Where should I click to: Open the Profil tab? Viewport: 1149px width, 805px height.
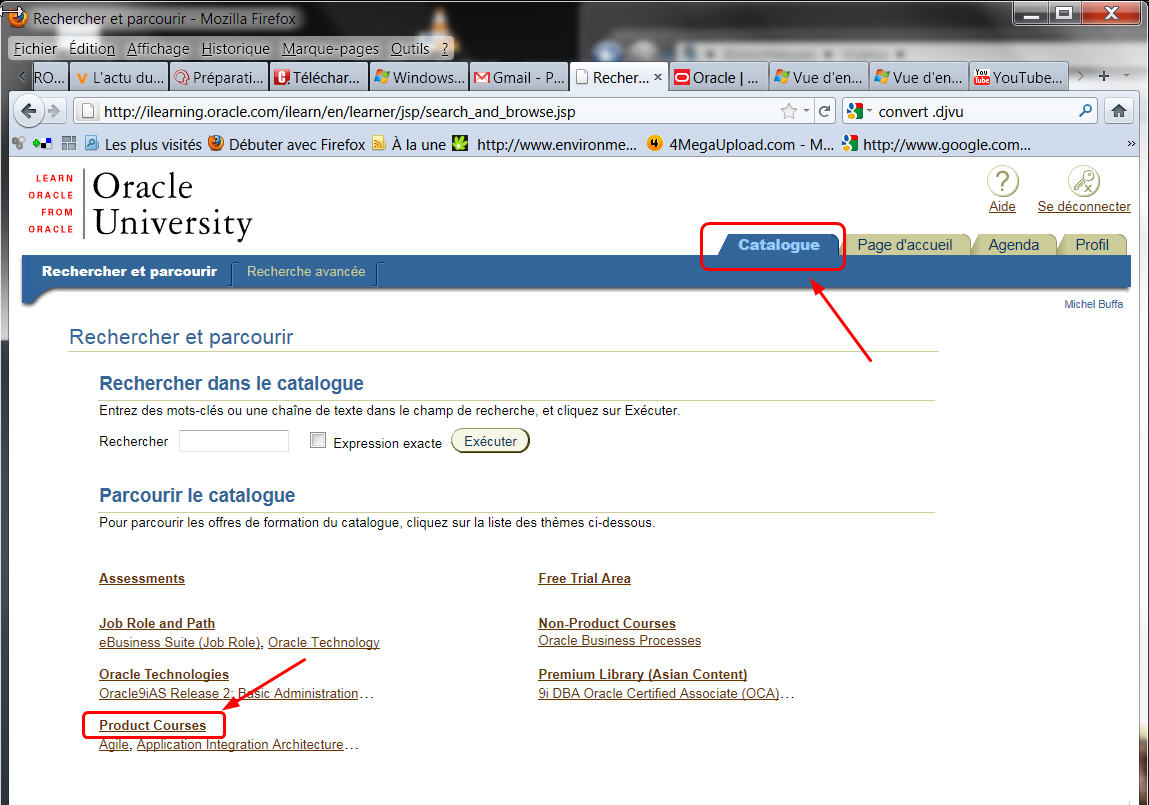pyautogui.click(x=1092, y=245)
